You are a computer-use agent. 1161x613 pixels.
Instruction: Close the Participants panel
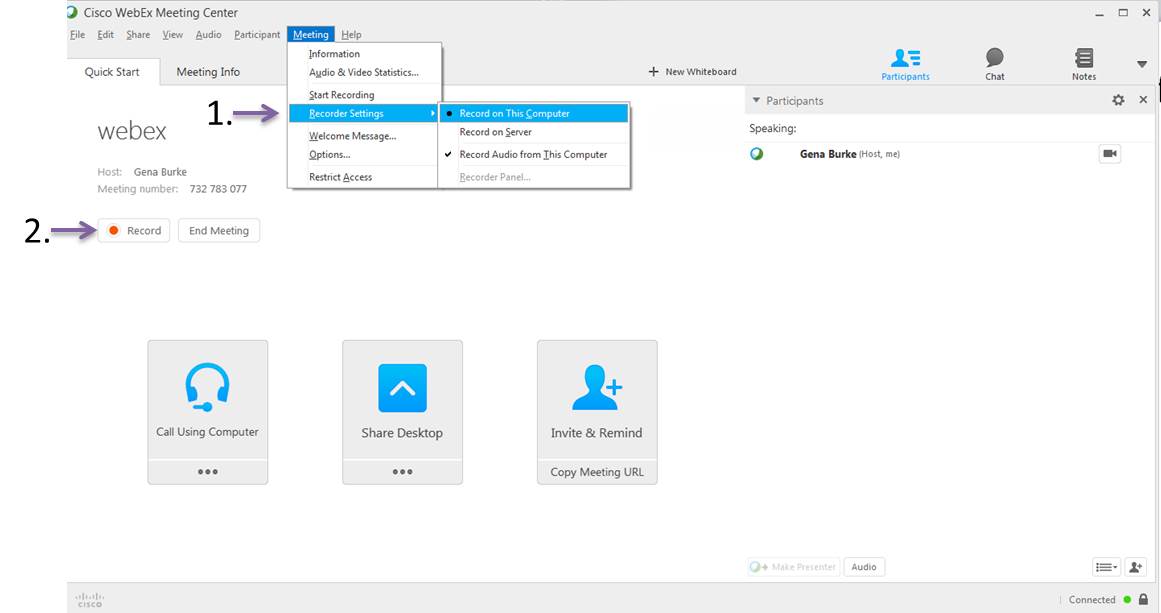click(1143, 99)
